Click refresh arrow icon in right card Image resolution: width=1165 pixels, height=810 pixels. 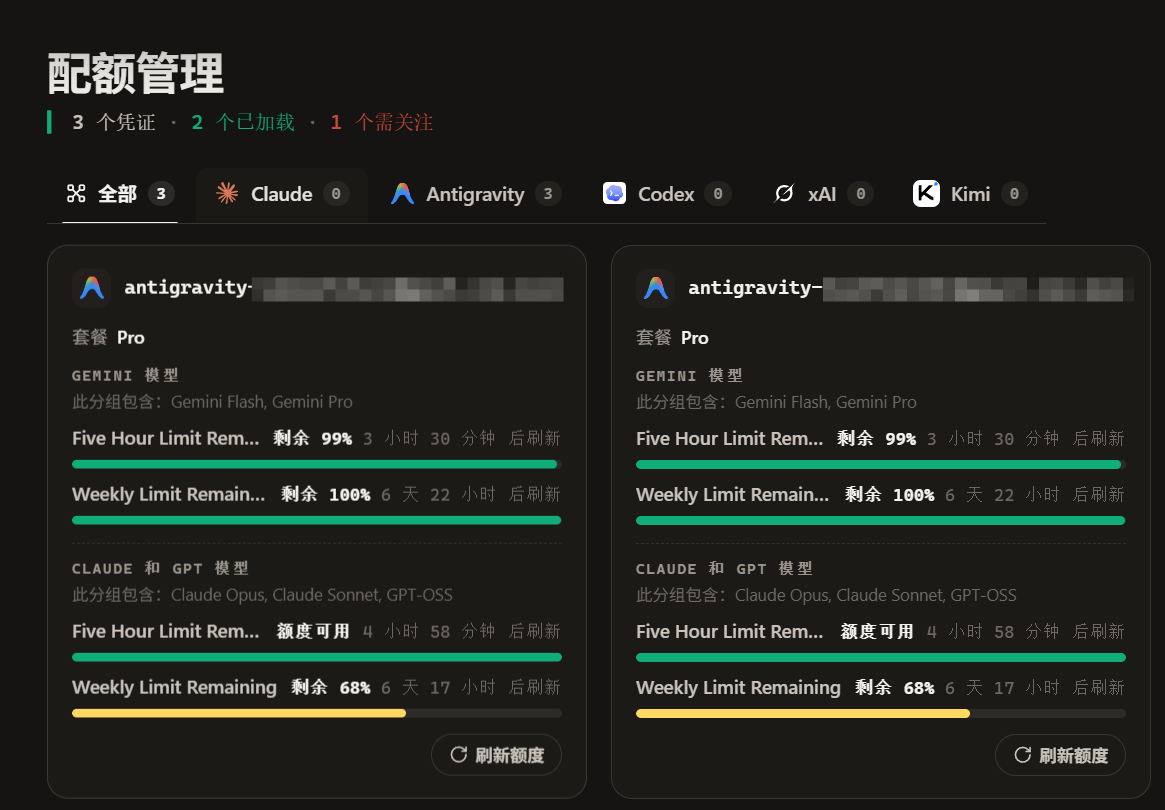(1022, 755)
